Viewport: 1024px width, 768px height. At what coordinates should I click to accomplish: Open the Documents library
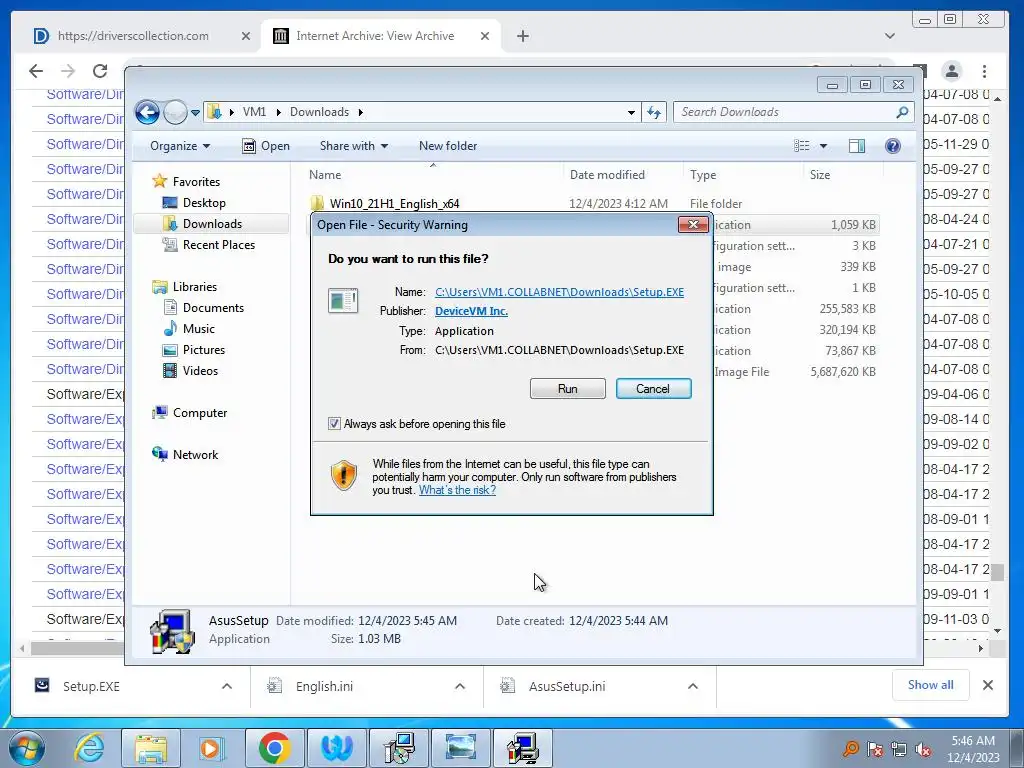coord(213,308)
